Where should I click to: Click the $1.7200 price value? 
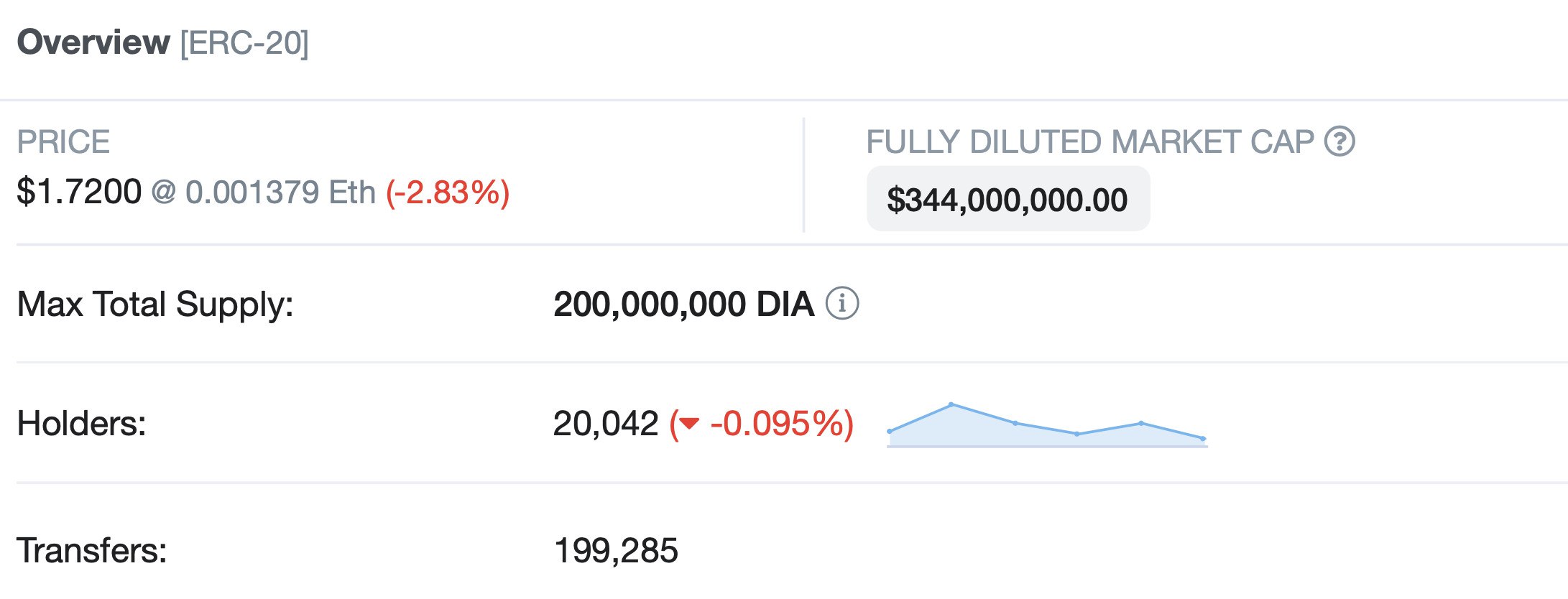tap(79, 192)
